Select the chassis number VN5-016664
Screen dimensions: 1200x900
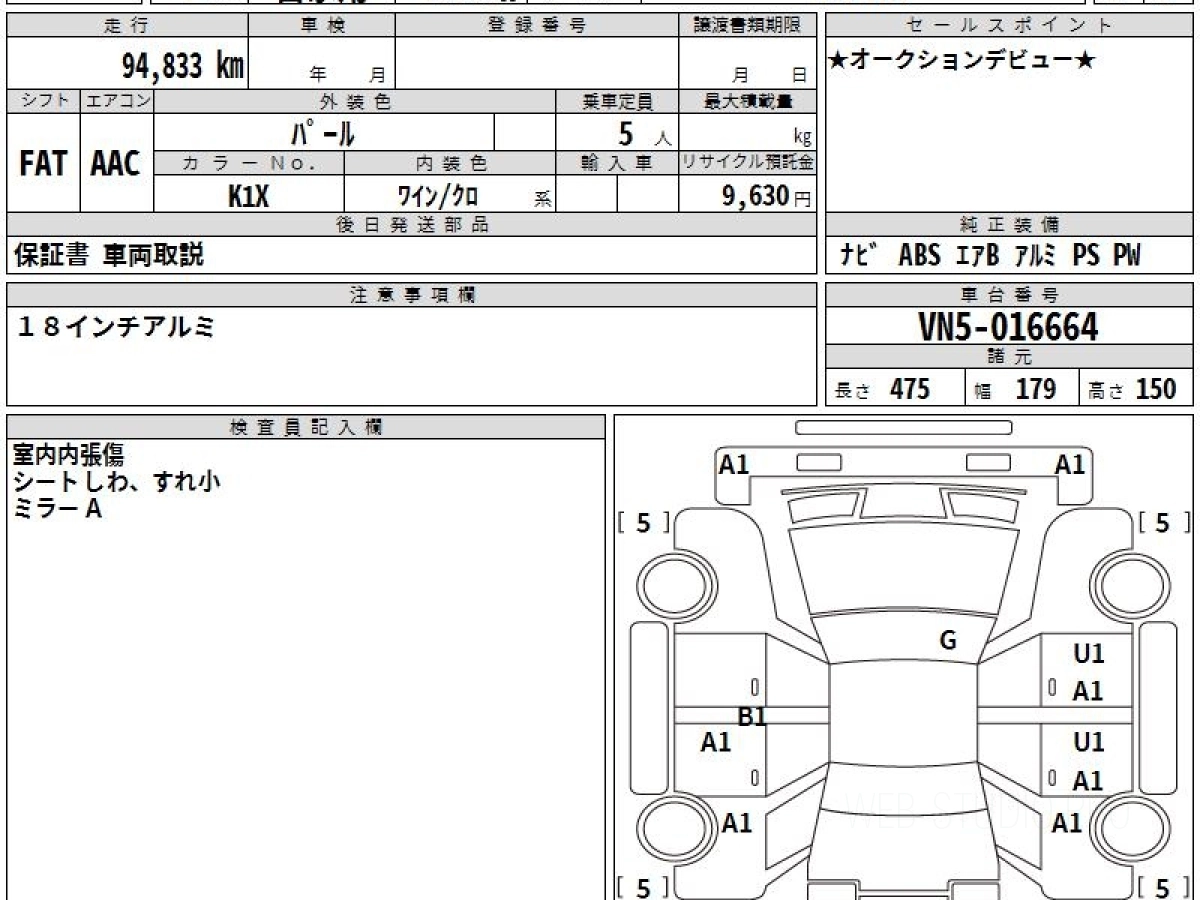click(1008, 327)
